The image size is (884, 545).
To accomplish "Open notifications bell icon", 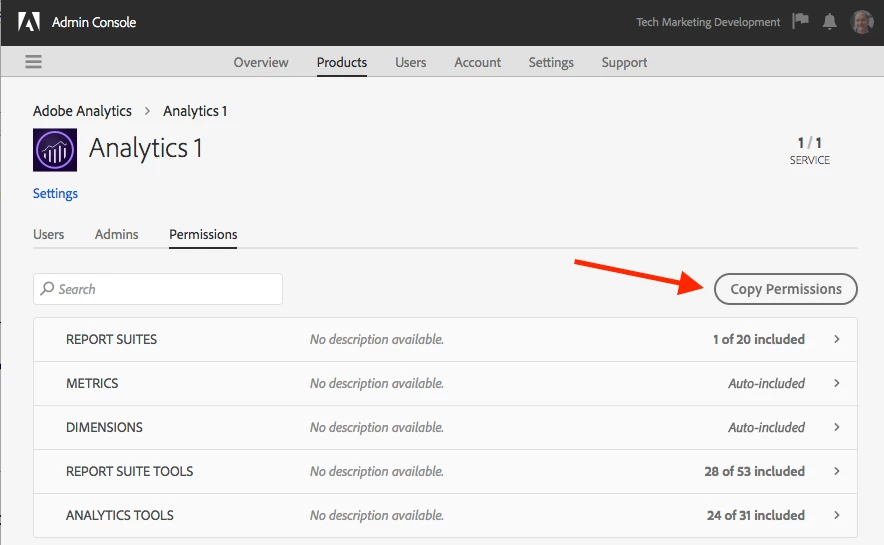I will click(x=829, y=21).
